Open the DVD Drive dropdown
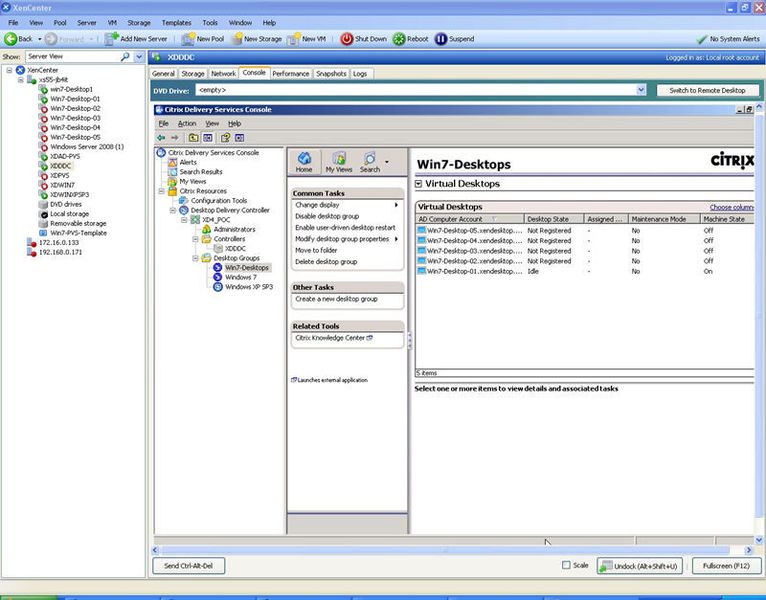This screenshot has height=600, width=766. [x=641, y=90]
